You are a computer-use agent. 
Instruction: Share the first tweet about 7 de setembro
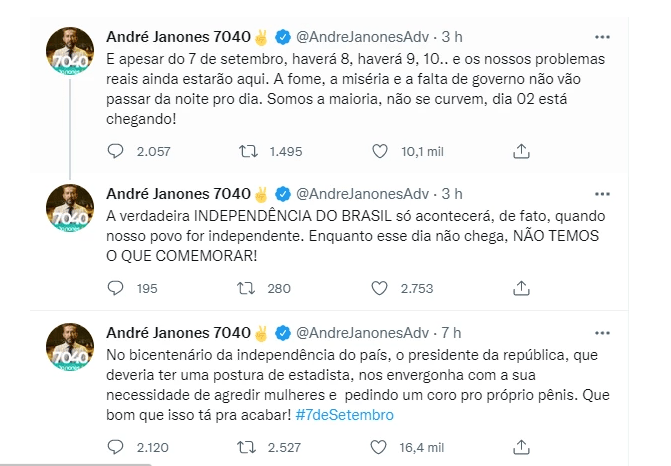[521, 151]
